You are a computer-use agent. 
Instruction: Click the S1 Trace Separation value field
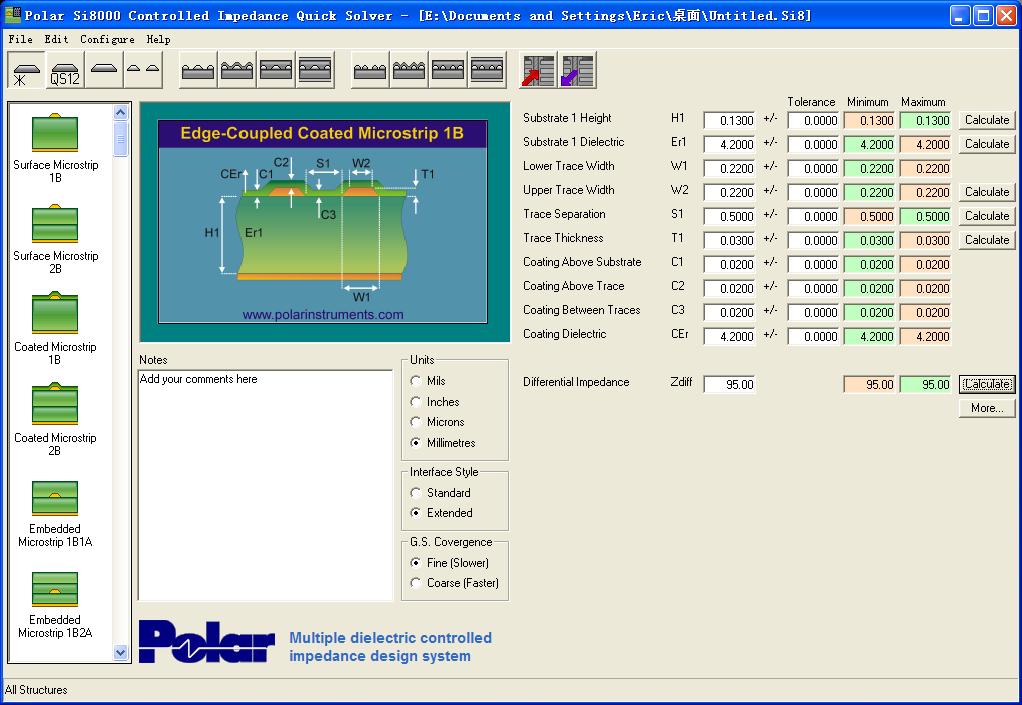[x=729, y=216]
